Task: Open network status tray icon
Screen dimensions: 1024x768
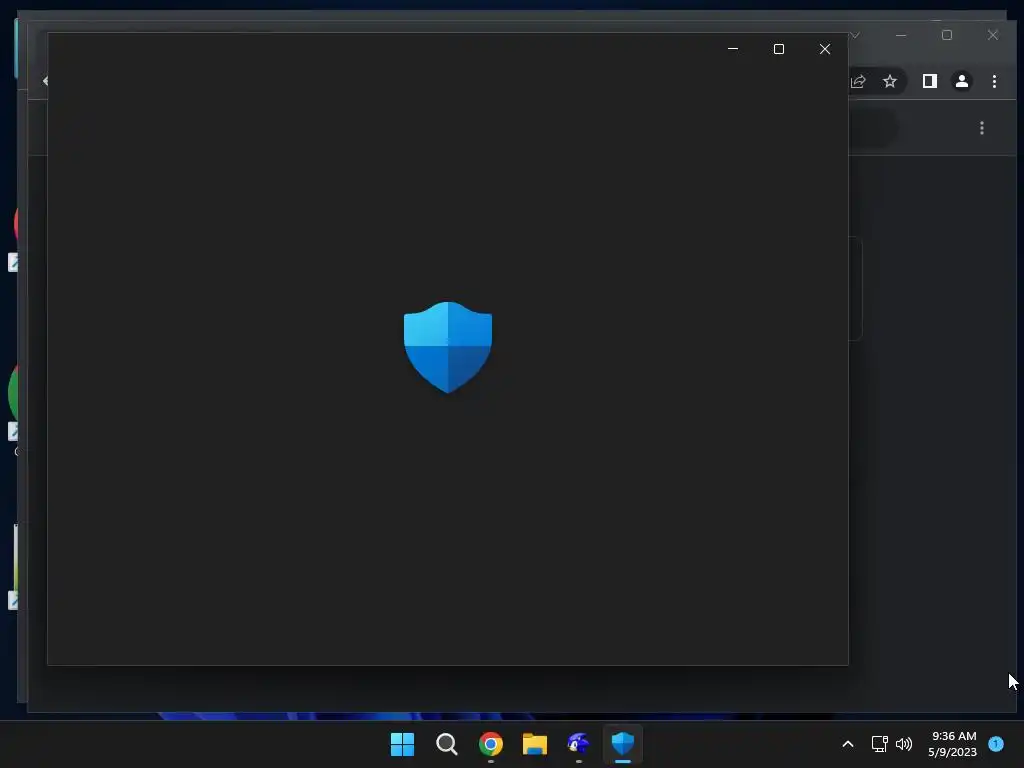Action: pyautogui.click(x=879, y=744)
